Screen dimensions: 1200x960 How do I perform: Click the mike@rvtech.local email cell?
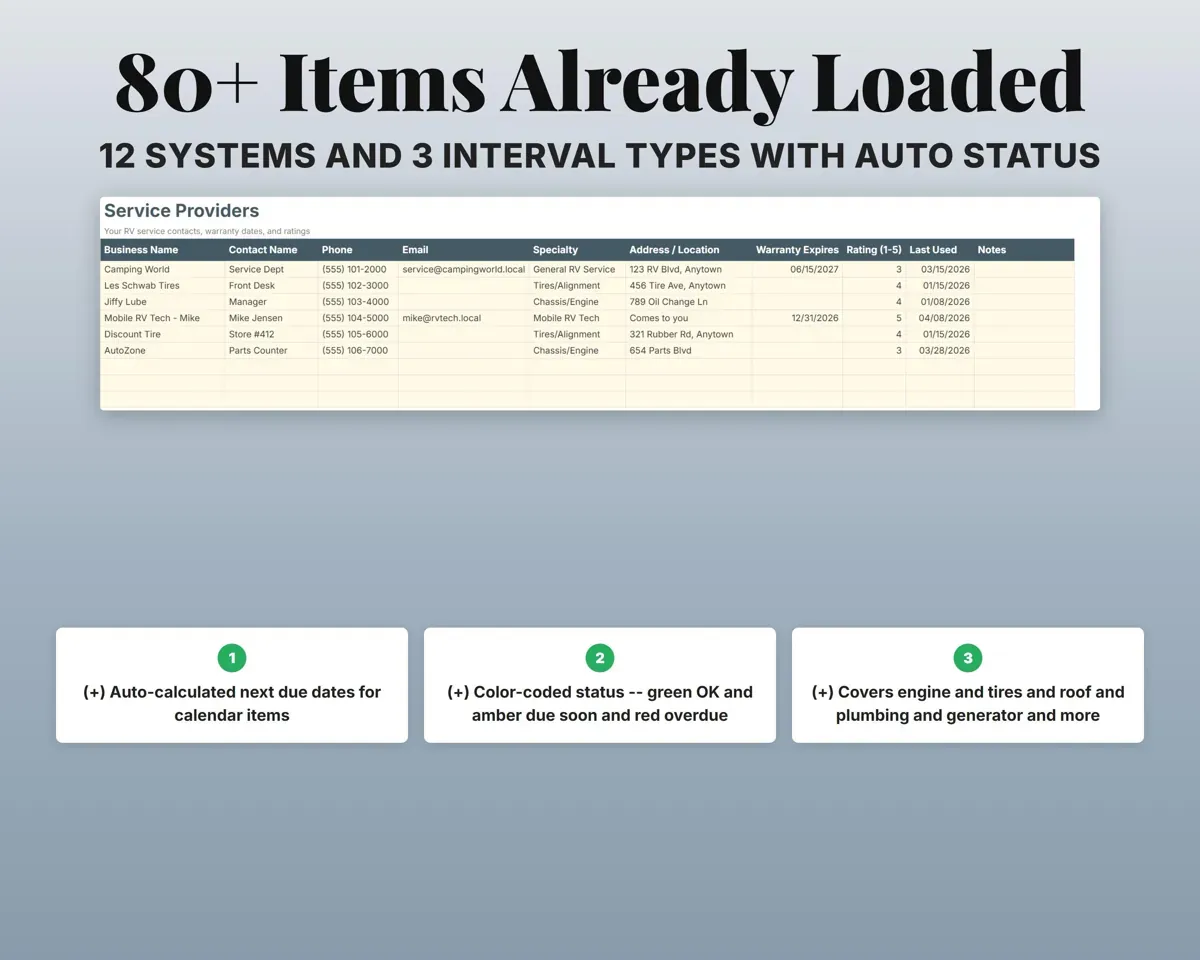(x=463, y=318)
